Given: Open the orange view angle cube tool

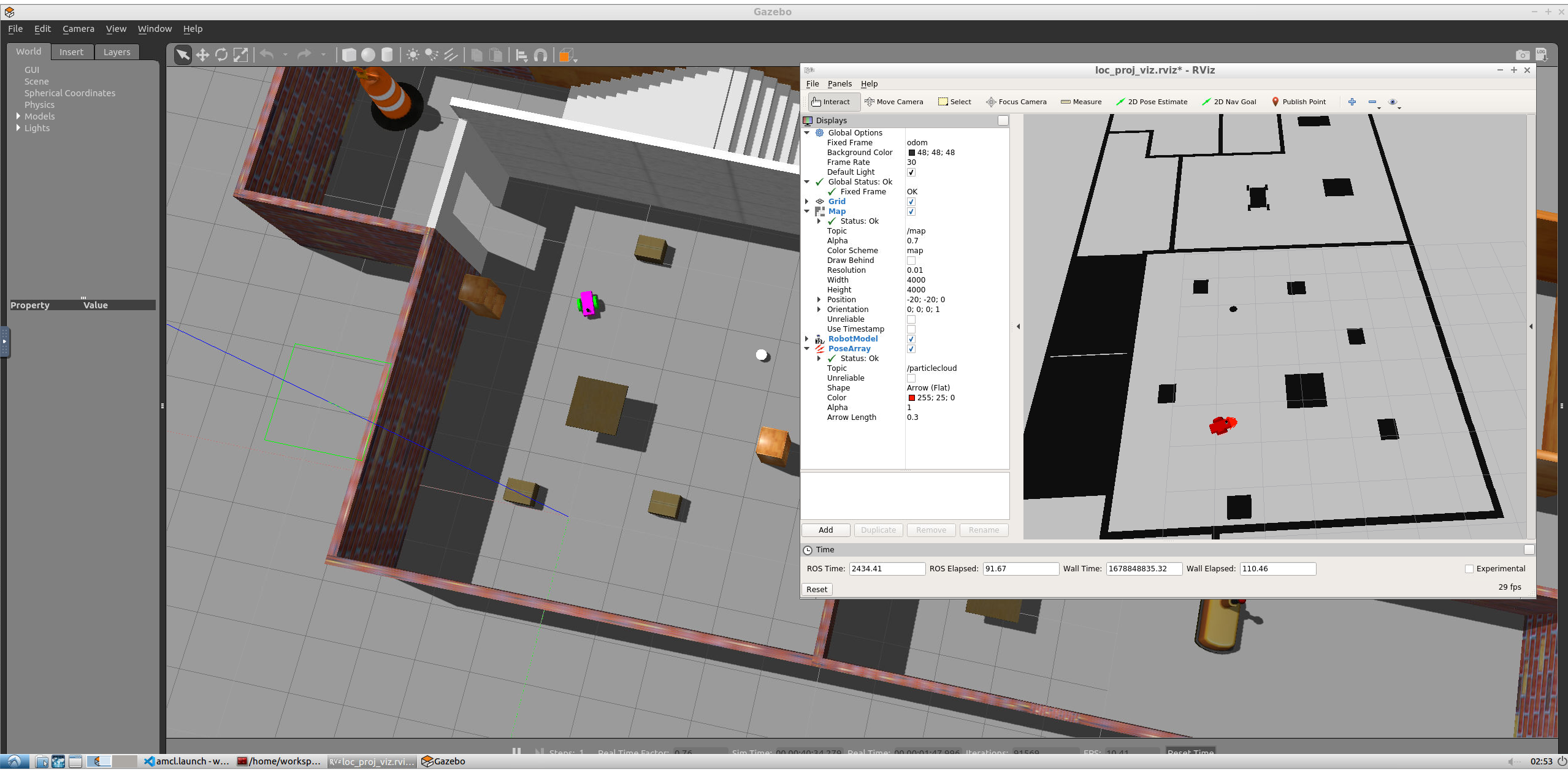Looking at the screenshot, I should (567, 55).
